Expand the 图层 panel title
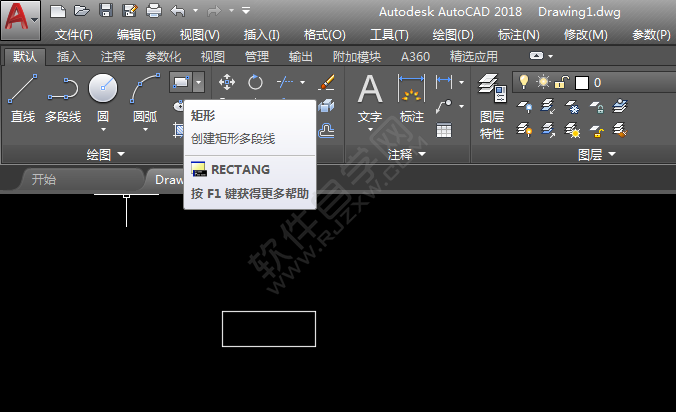This screenshot has width=676, height=412. pos(597,154)
